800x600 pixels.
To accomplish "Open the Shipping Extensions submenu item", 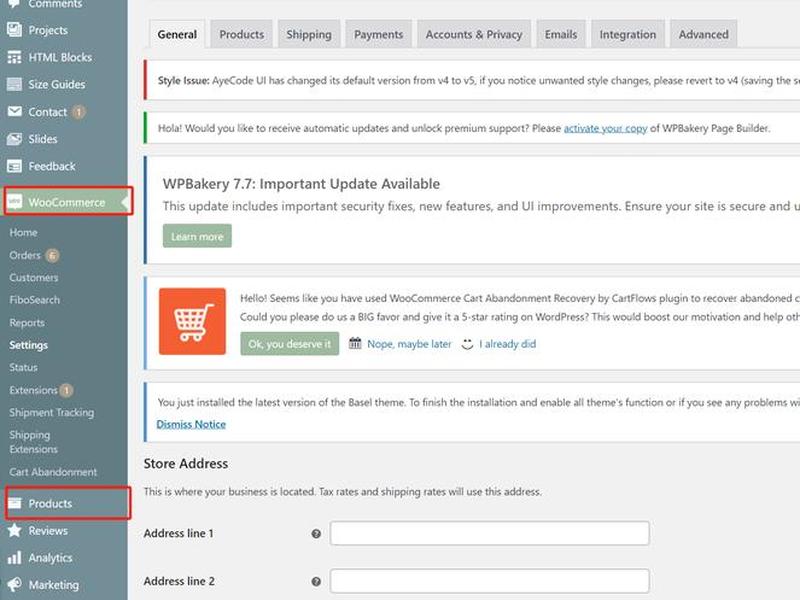I will [x=33, y=442].
